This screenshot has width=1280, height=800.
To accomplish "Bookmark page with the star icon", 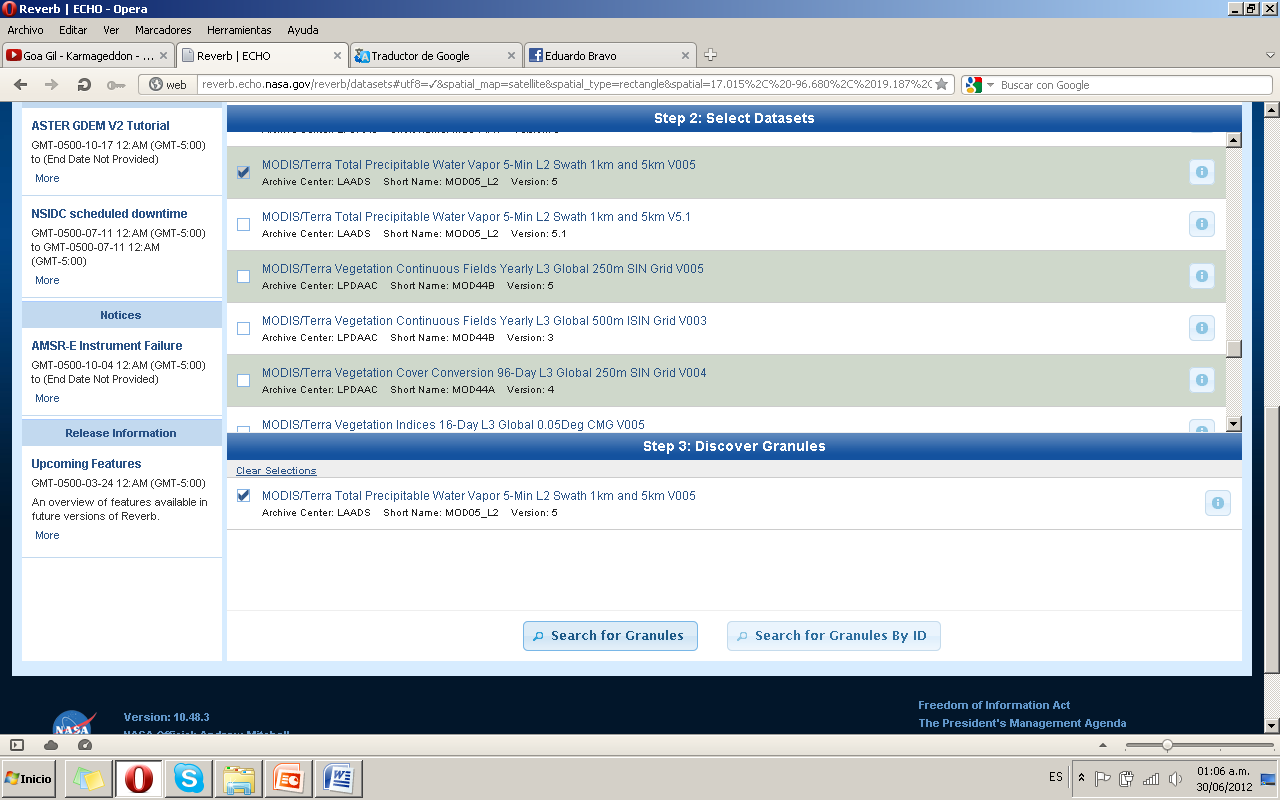I will click(x=941, y=85).
